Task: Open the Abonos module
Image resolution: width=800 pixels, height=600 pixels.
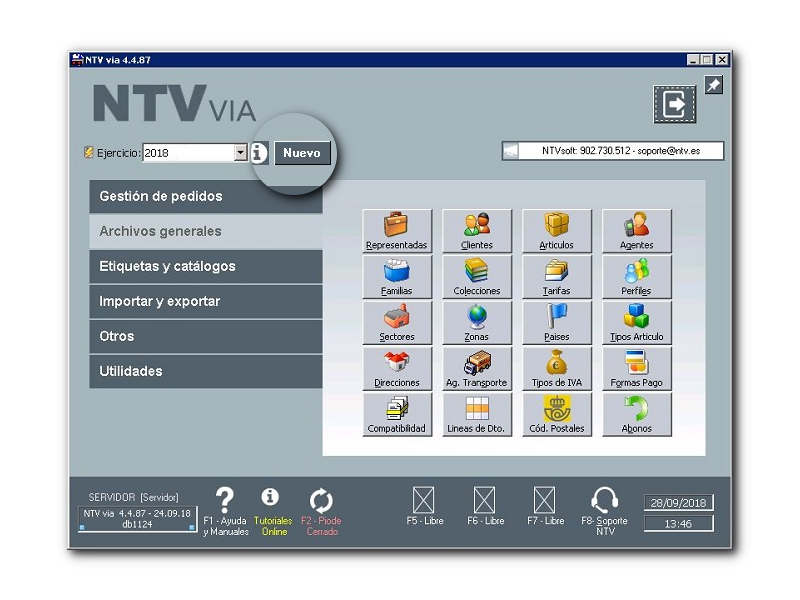Action: (x=637, y=414)
